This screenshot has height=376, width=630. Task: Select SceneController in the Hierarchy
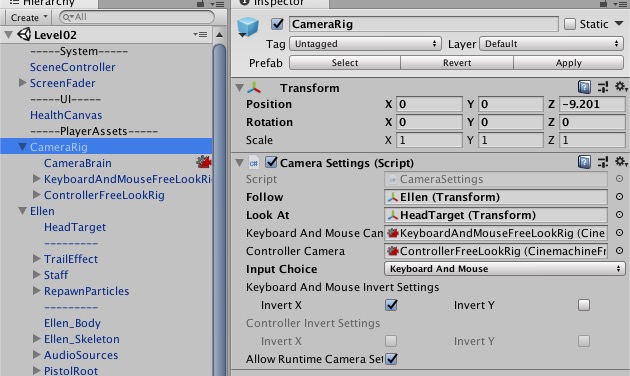click(x=72, y=67)
